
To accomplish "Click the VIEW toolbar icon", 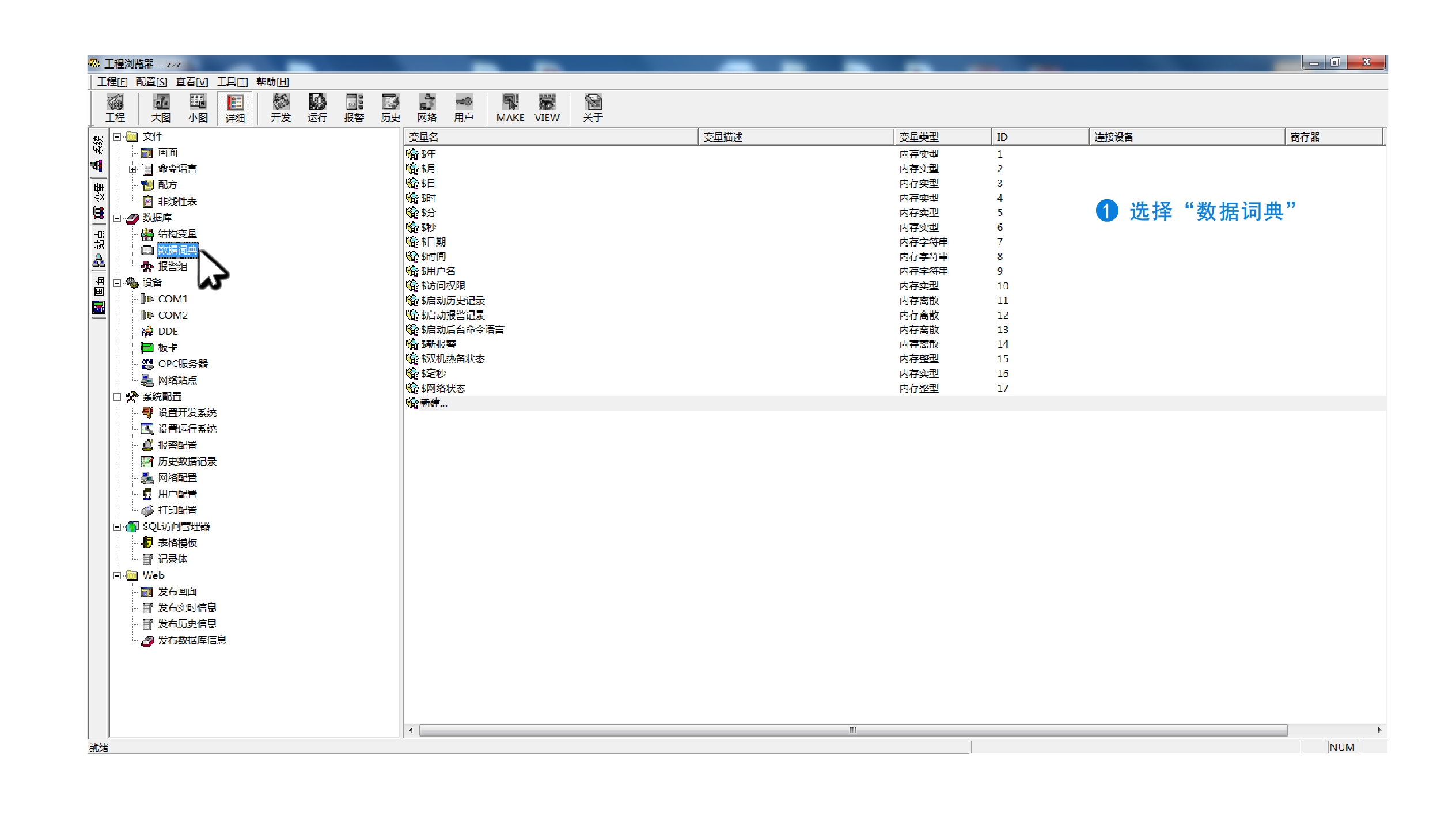I will click(x=547, y=108).
